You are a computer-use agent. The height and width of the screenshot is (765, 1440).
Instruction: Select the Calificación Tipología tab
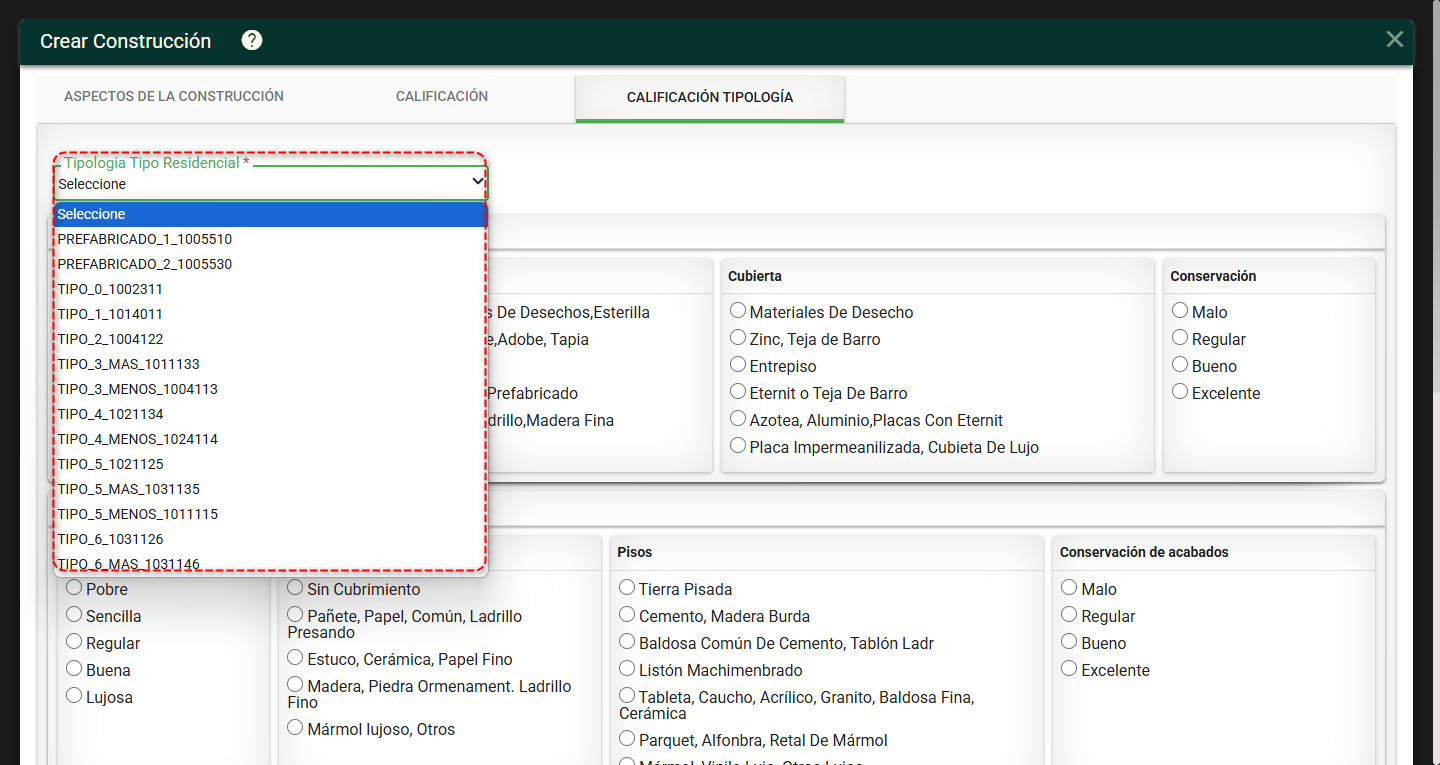pos(710,98)
